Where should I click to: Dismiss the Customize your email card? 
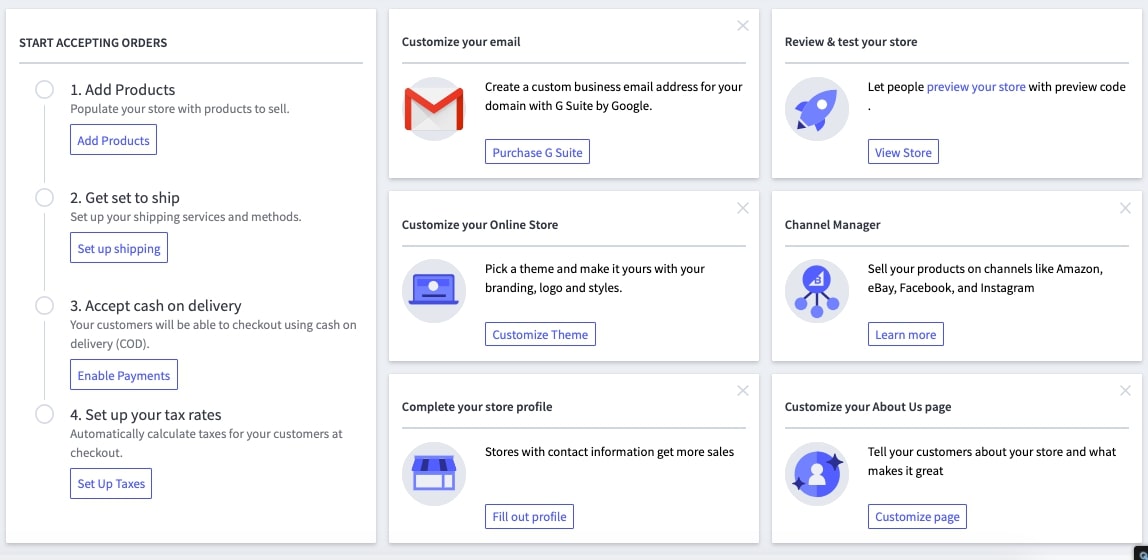click(743, 26)
